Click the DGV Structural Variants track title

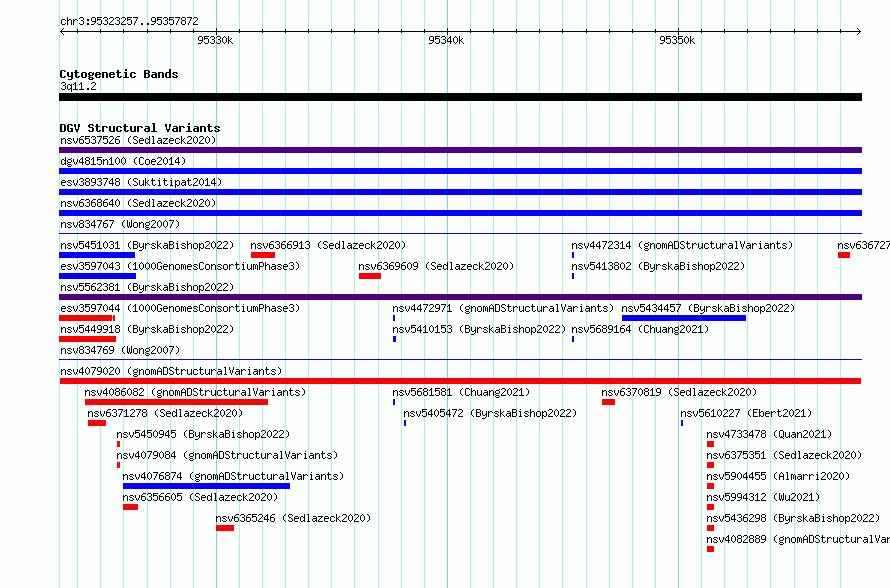(x=140, y=128)
